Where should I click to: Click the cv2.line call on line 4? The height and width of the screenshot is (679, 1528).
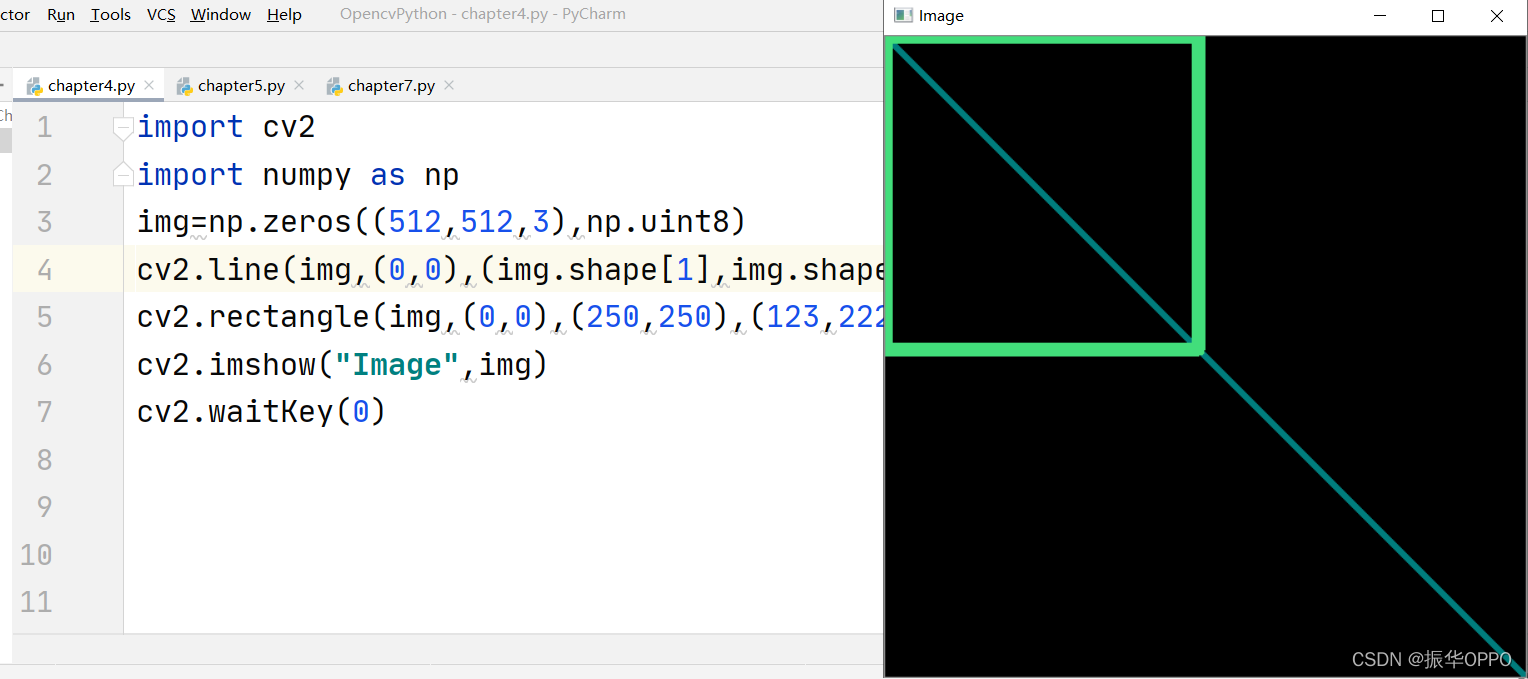click(510, 270)
